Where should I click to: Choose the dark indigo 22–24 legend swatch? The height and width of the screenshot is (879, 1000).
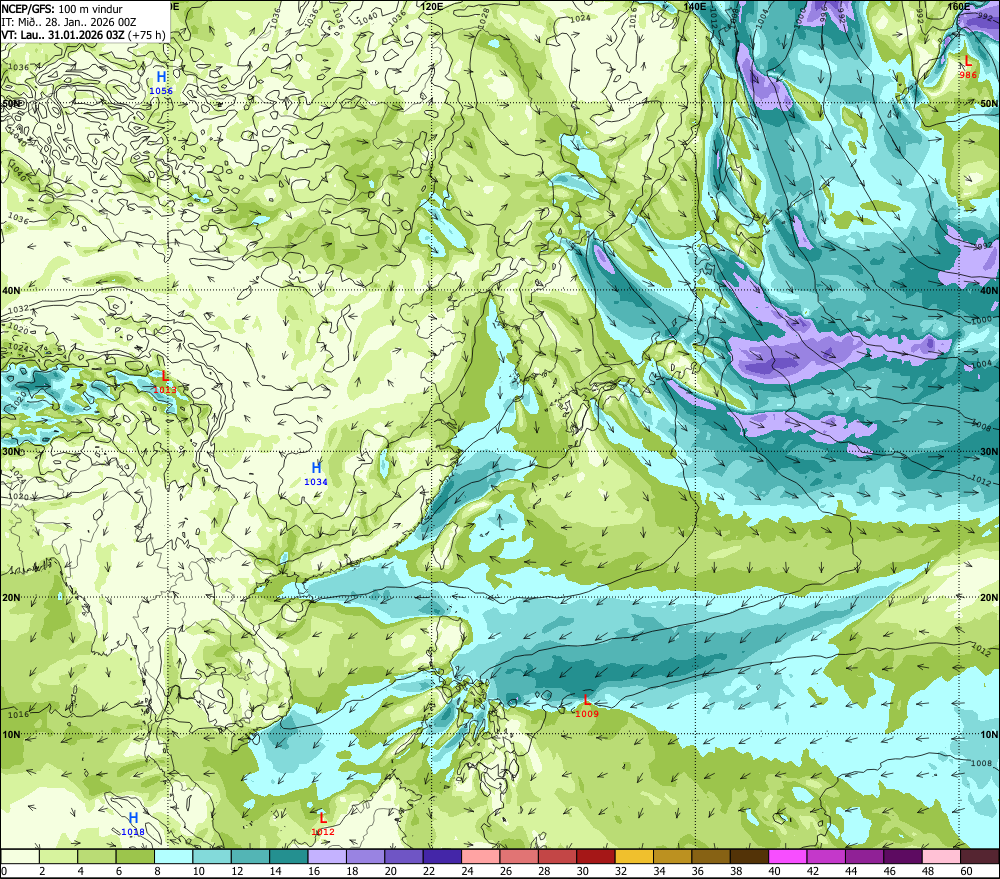coord(442,857)
